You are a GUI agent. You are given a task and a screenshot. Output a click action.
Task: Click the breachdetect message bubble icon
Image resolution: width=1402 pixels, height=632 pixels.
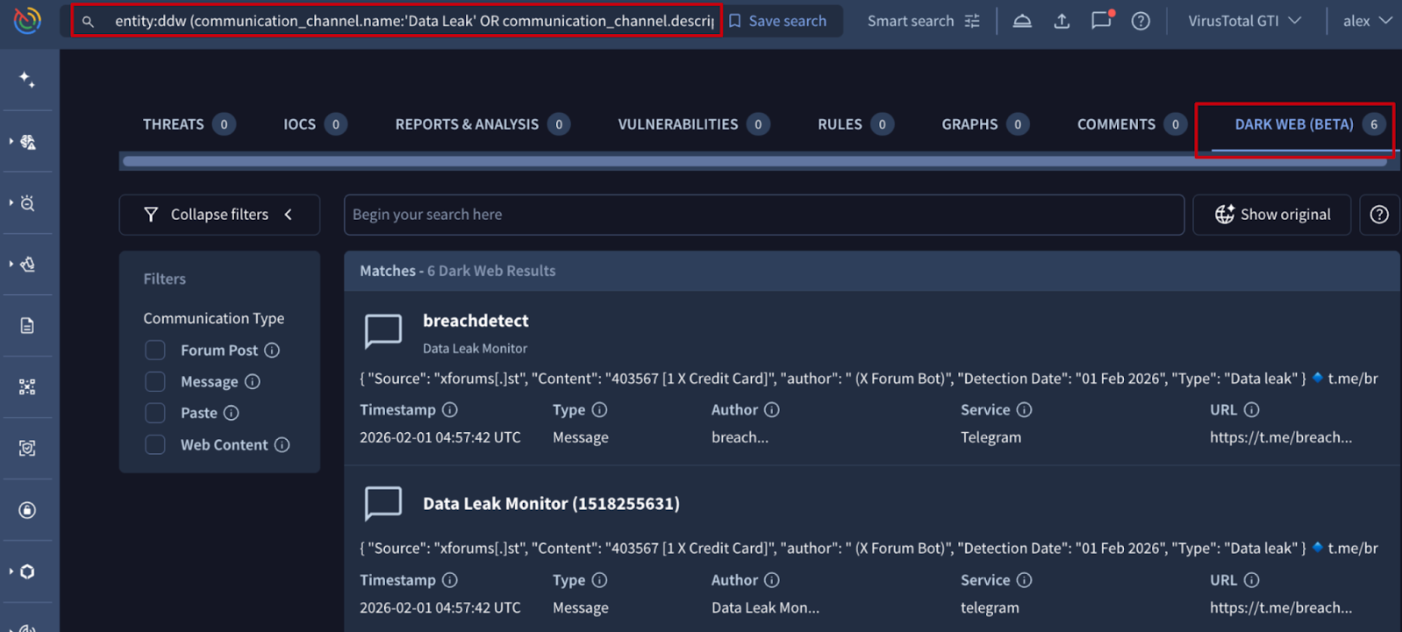[383, 331]
